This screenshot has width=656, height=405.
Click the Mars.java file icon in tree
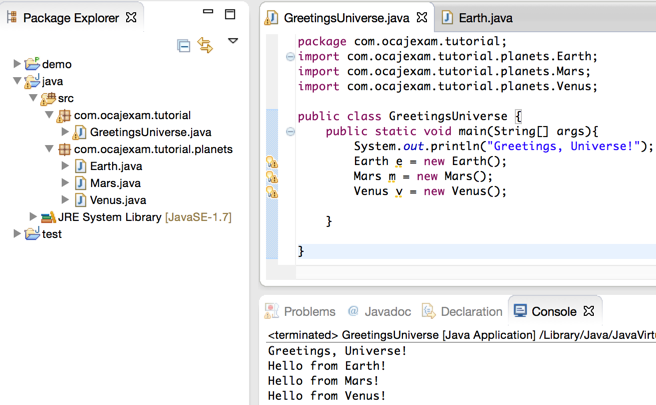pyautogui.click(x=81, y=183)
